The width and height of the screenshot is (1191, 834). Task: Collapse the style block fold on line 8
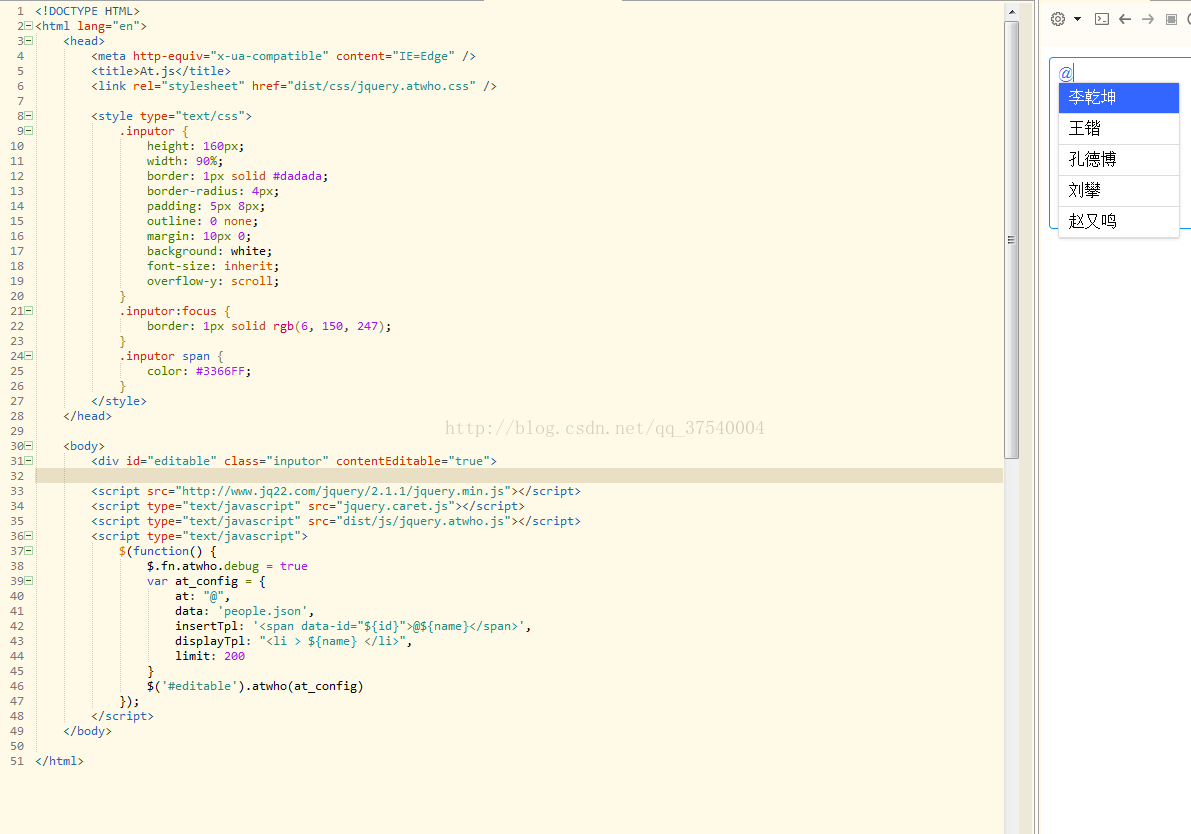click(29, 115)
